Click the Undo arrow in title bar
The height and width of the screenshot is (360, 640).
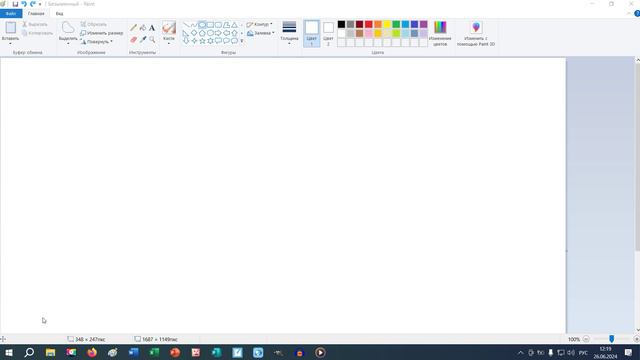point(24,4)
